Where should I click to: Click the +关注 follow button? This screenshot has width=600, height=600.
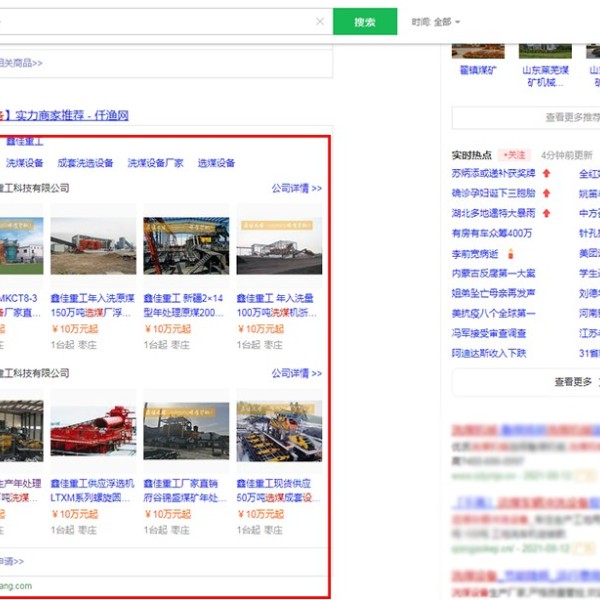tap(514, 155)
